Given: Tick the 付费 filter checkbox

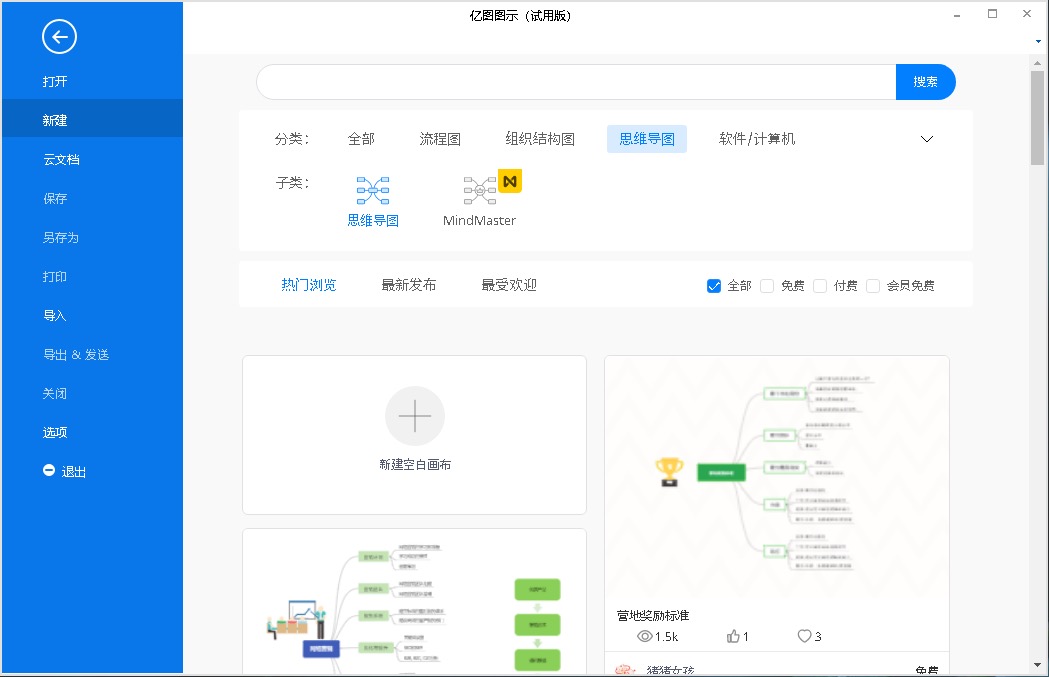Looking at the screenshot, I should [x=820, y=286].
